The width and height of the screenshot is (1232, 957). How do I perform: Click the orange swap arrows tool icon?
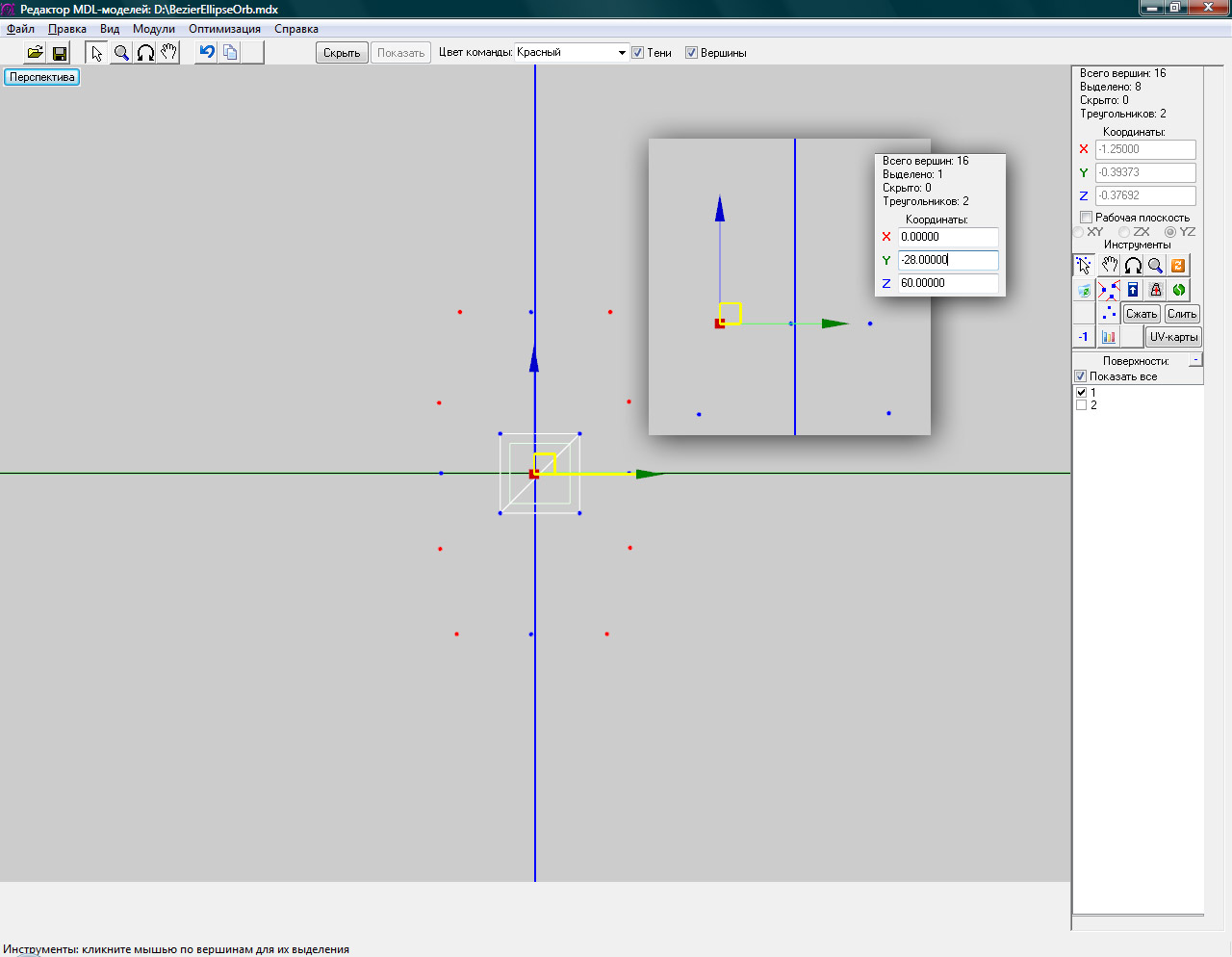[1178, 266]
